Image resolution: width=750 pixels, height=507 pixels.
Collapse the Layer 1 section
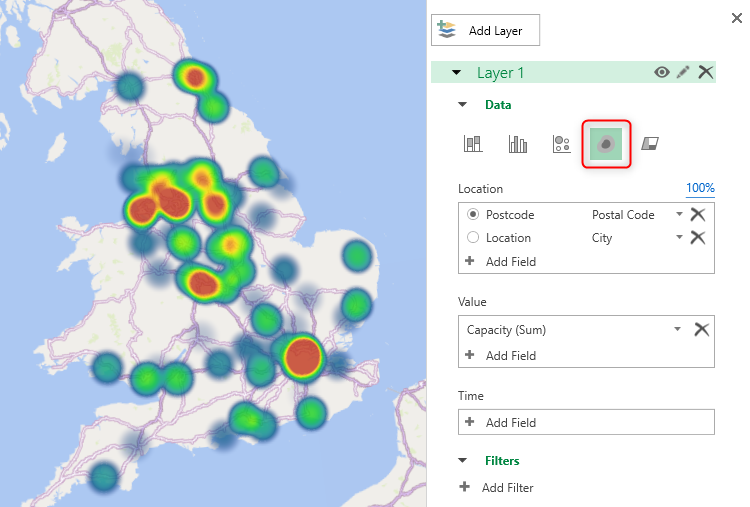(456, 73)
